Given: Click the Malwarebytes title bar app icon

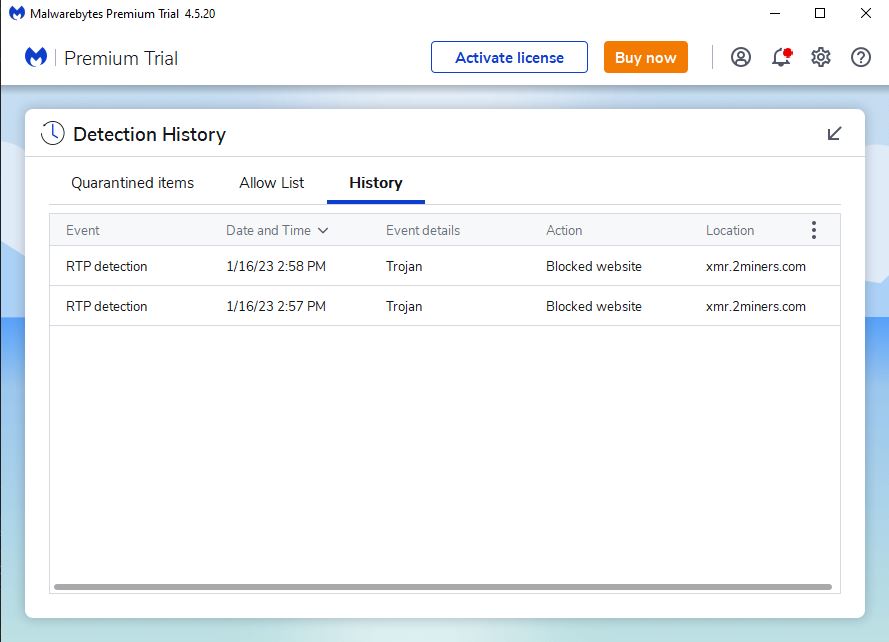Looking at the screenshot, I should 17,13.
